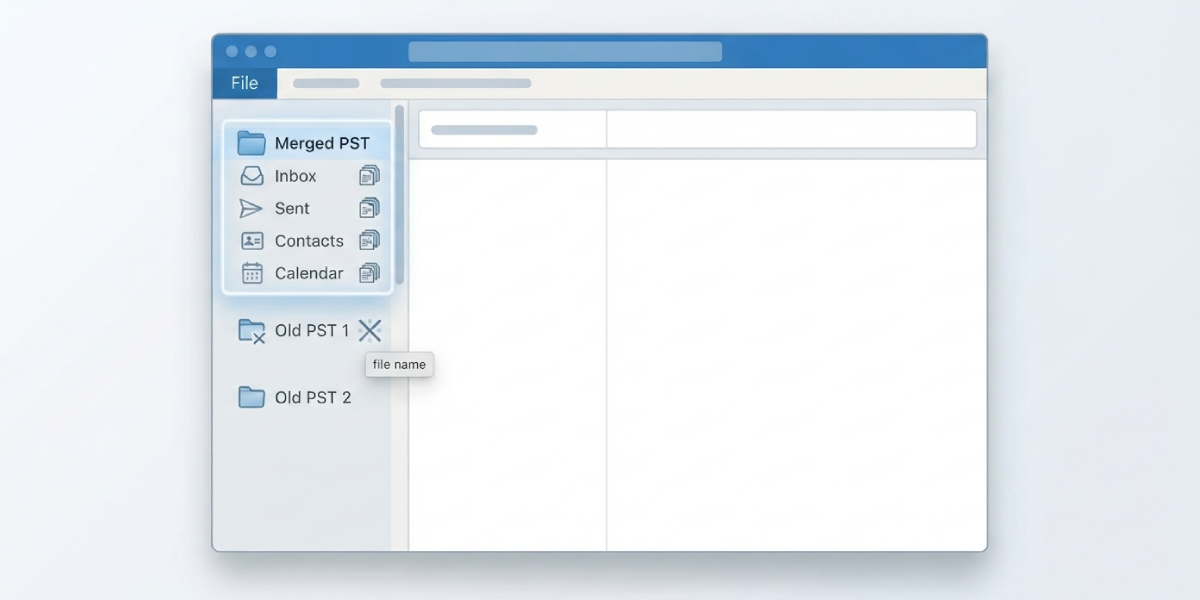Click the second longer placeholder ribbon tab

pyautogui.click(x=456, y=83)
